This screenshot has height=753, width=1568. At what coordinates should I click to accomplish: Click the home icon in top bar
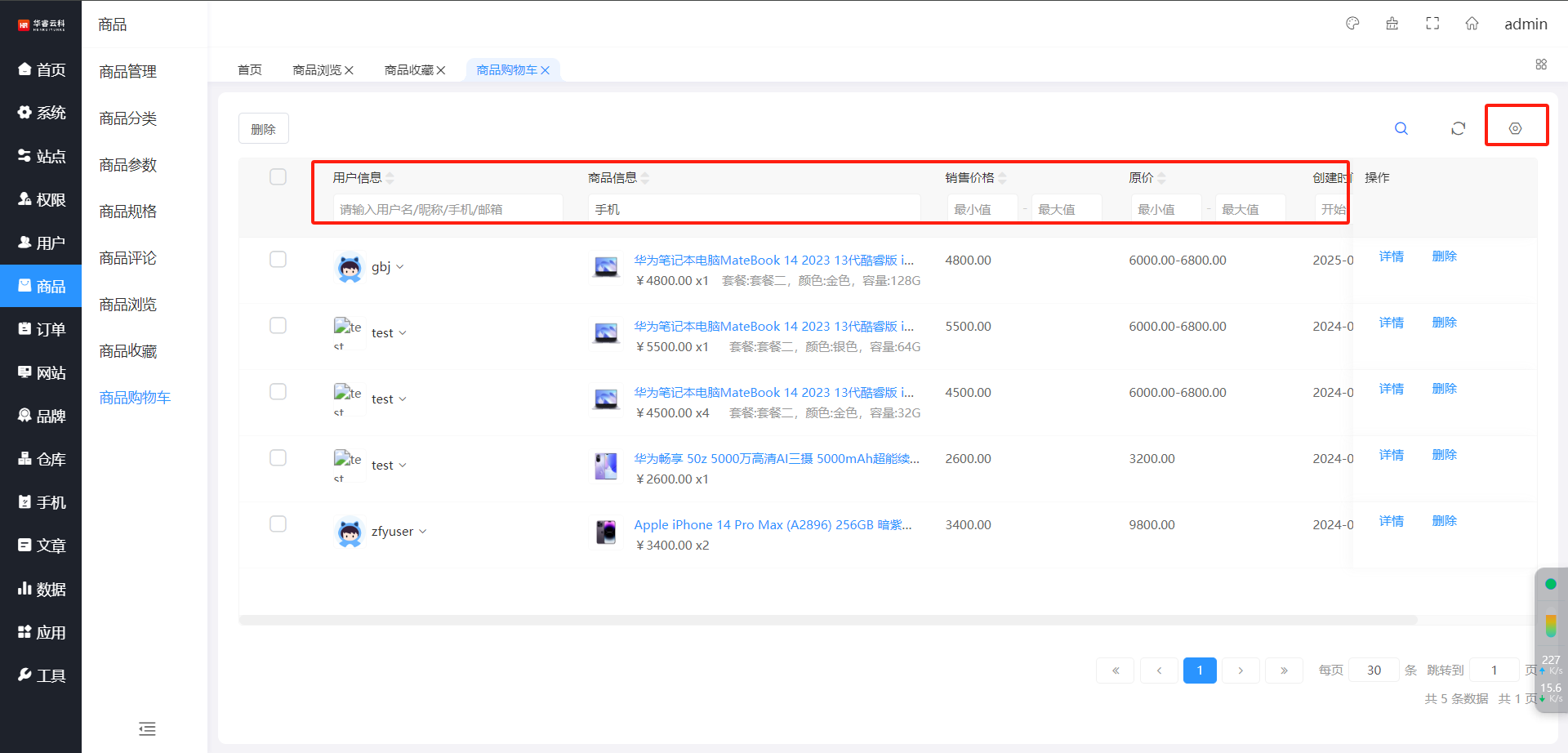coord(1472,24)
